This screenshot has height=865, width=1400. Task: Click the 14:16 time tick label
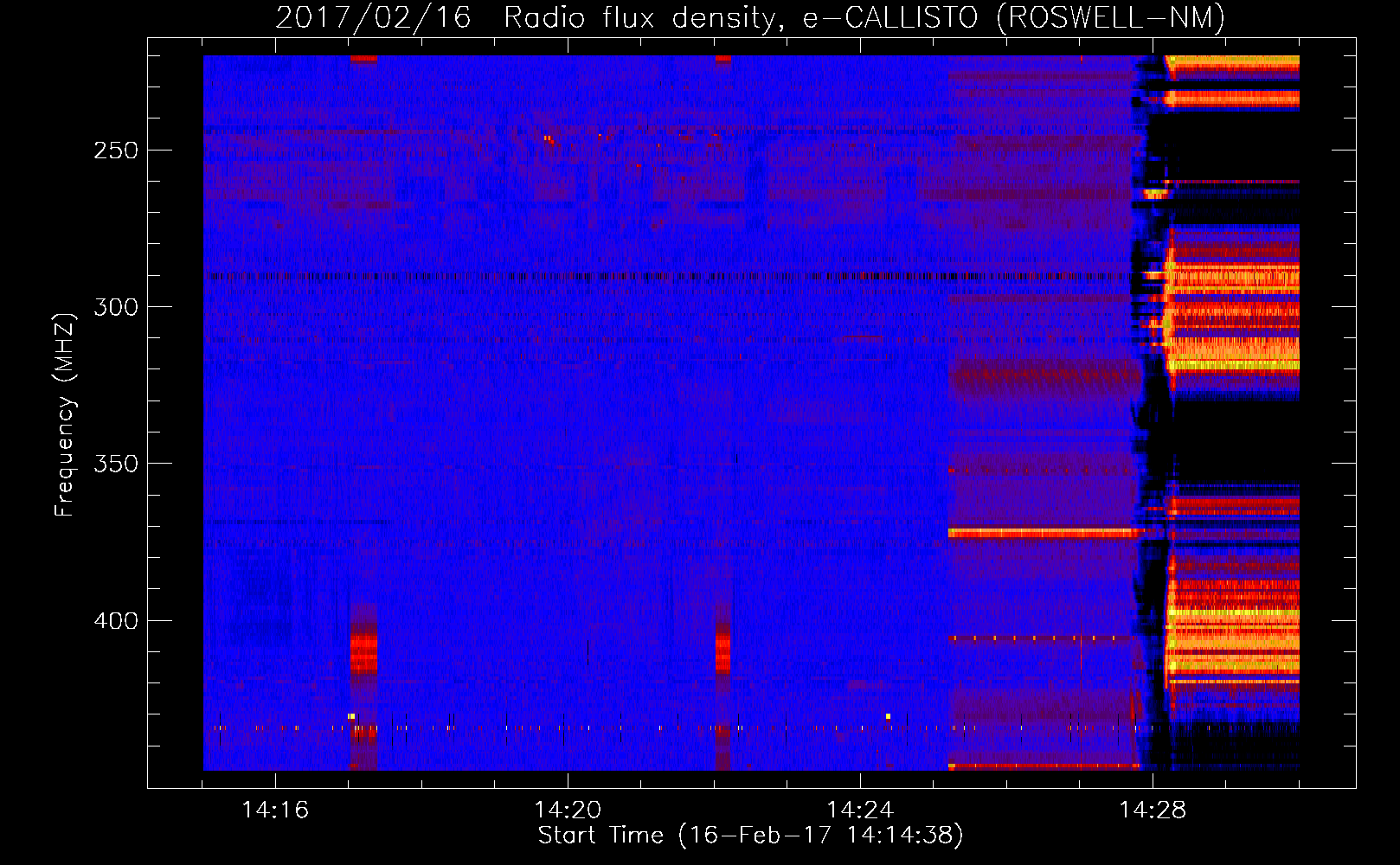coord(275,811)
